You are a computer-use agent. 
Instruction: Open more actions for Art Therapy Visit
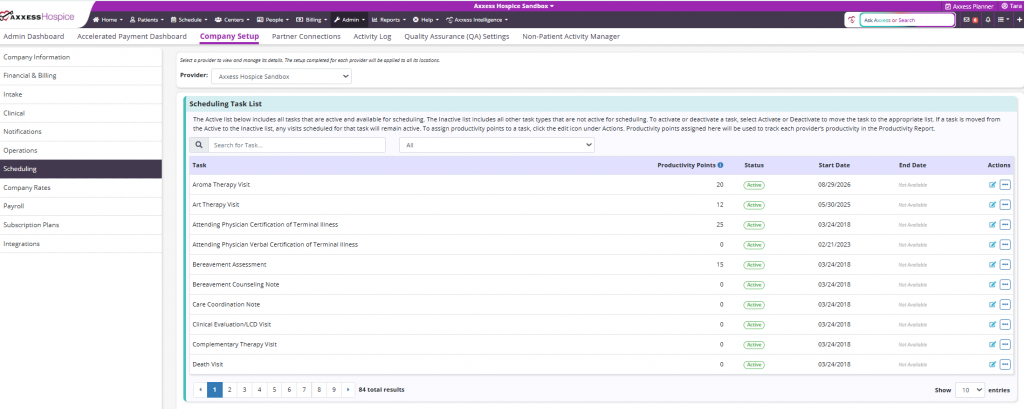1005,204
